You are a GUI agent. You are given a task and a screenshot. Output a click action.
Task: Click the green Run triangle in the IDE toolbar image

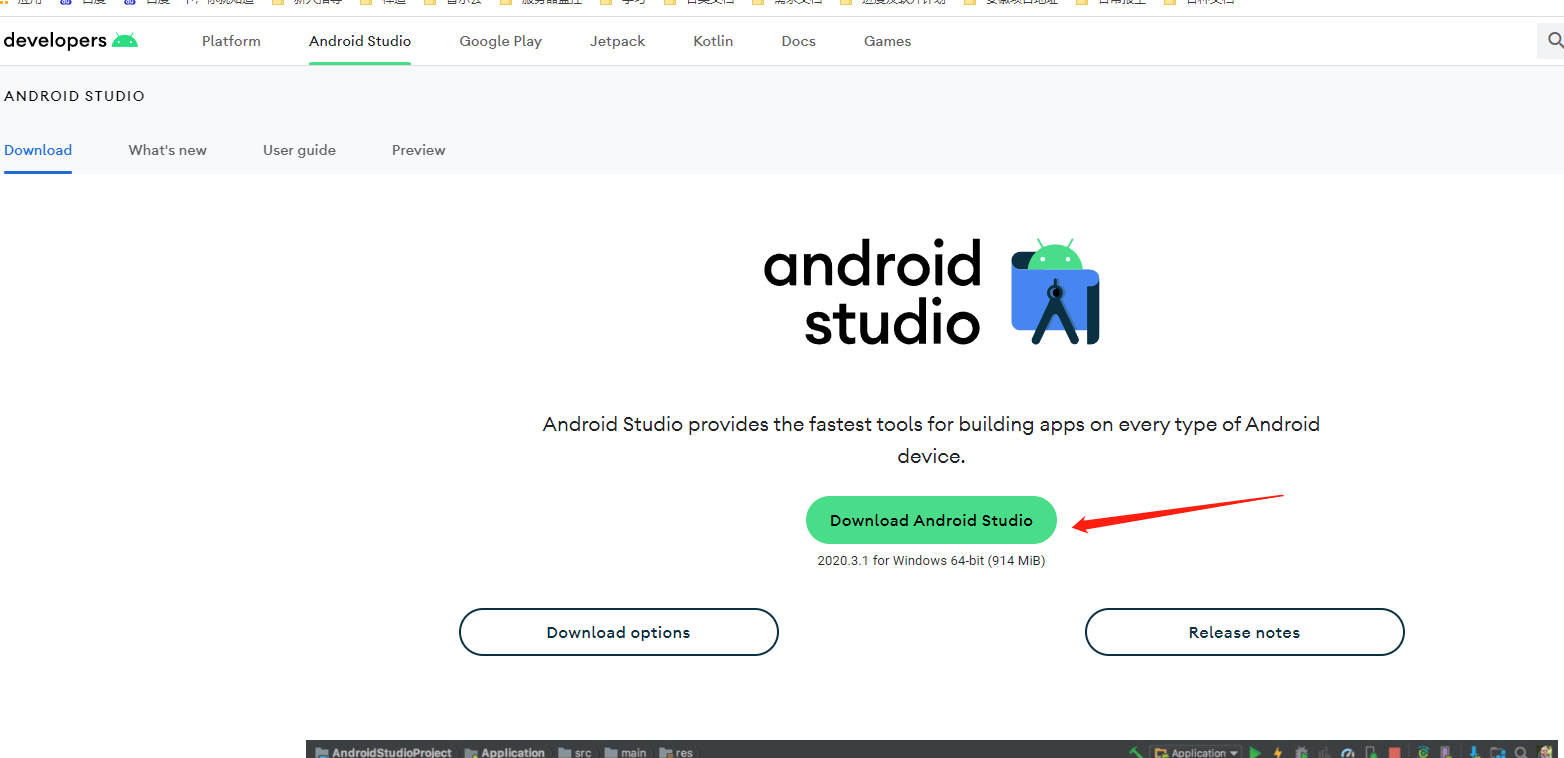click(x=1255, y=752)
